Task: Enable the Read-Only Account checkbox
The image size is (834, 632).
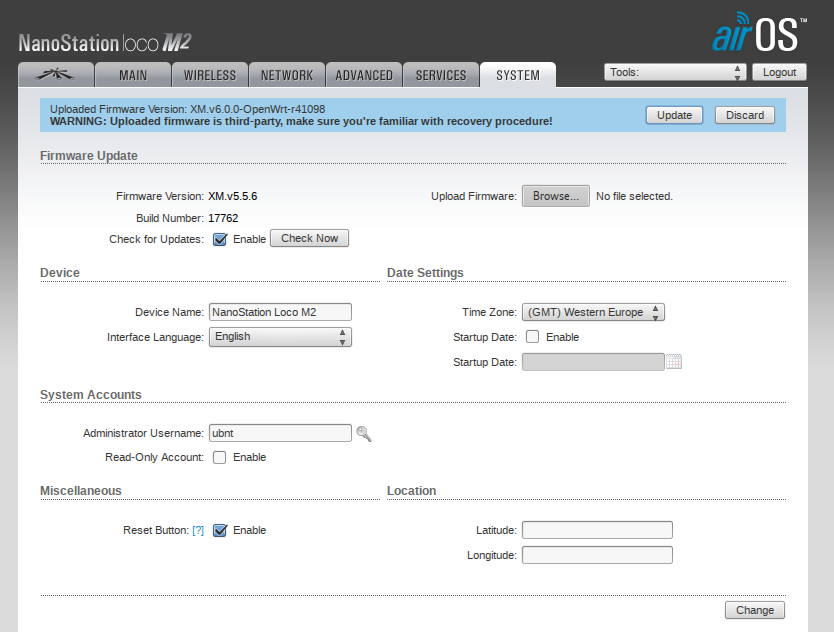Action: pos(220,457)
